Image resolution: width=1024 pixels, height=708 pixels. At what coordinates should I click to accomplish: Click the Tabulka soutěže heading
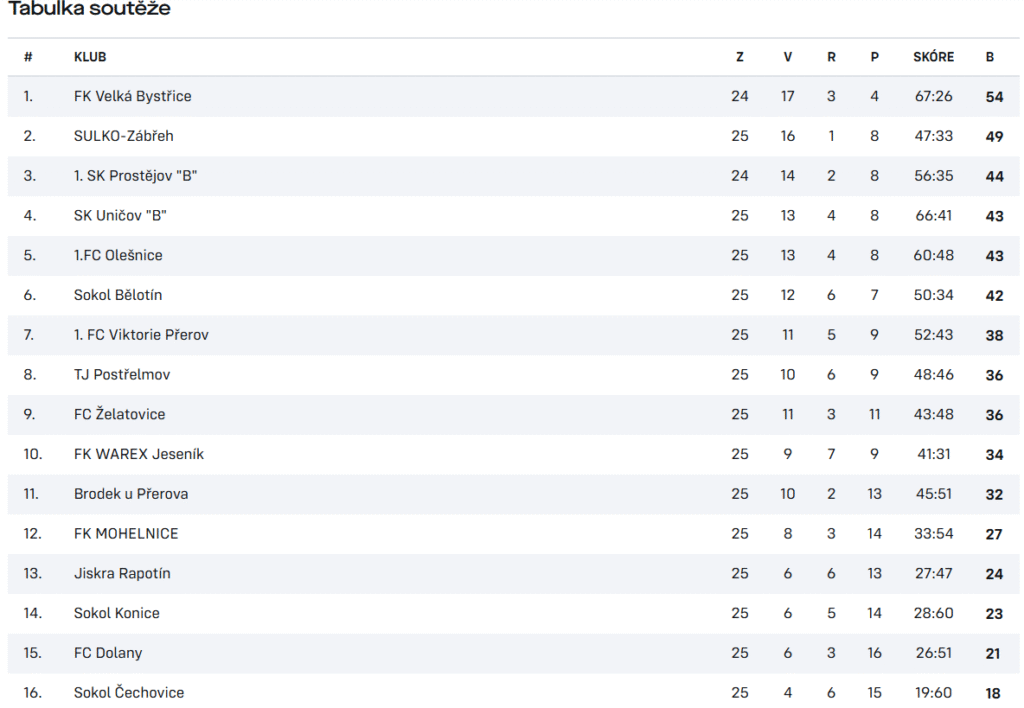click(89, 9)
